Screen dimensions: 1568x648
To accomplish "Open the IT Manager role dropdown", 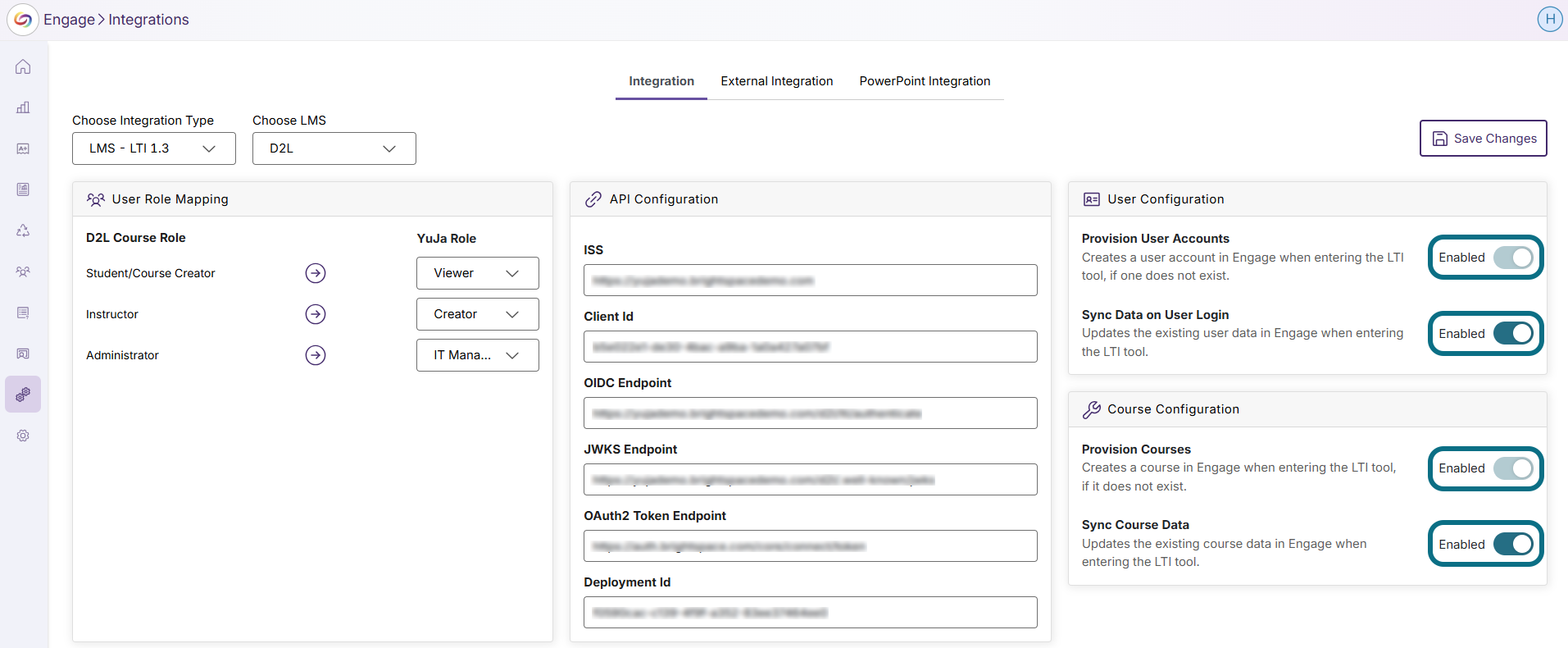I will pos(478,355).
